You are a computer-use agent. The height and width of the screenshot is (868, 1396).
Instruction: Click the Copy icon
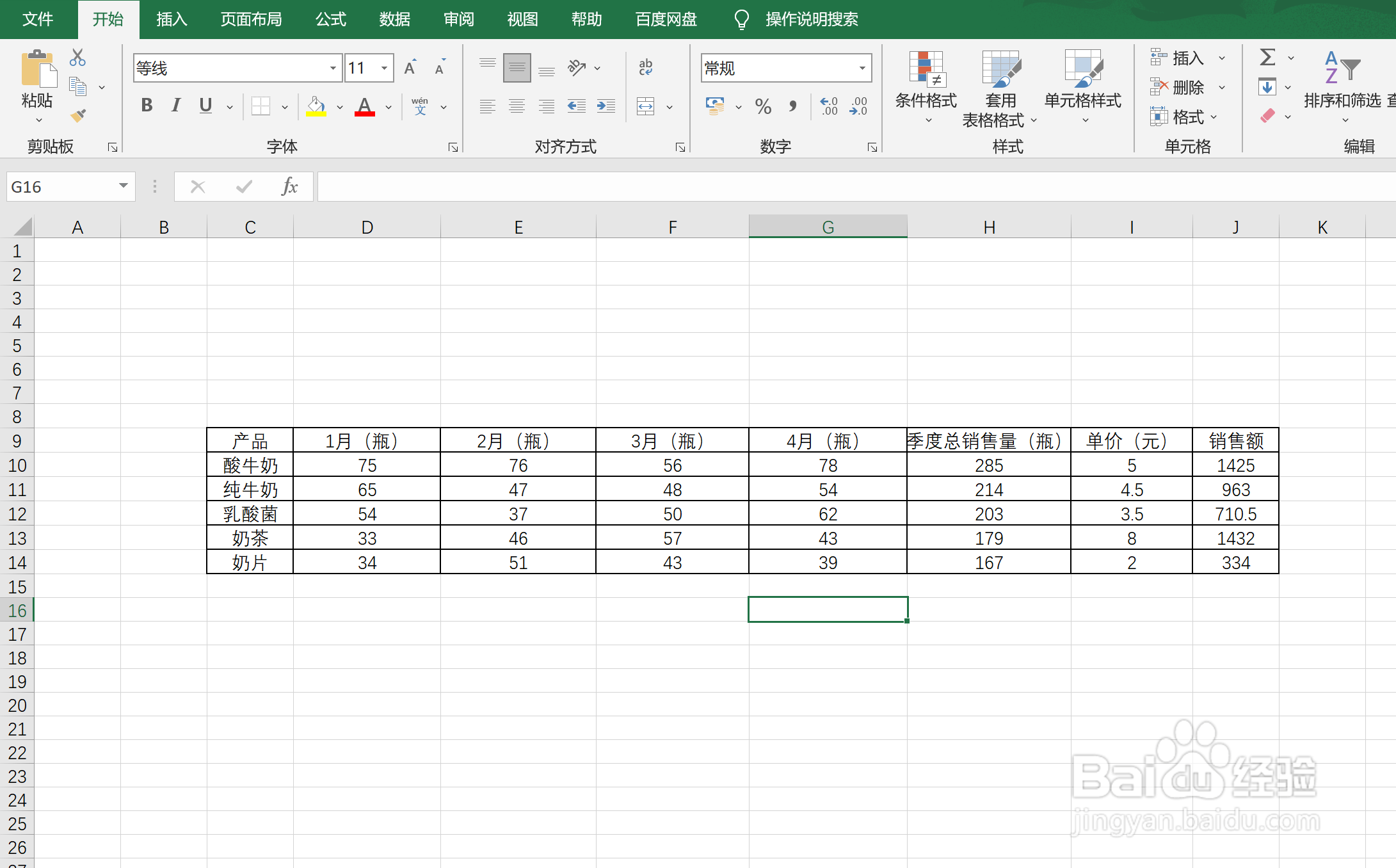tap(78, 86)
